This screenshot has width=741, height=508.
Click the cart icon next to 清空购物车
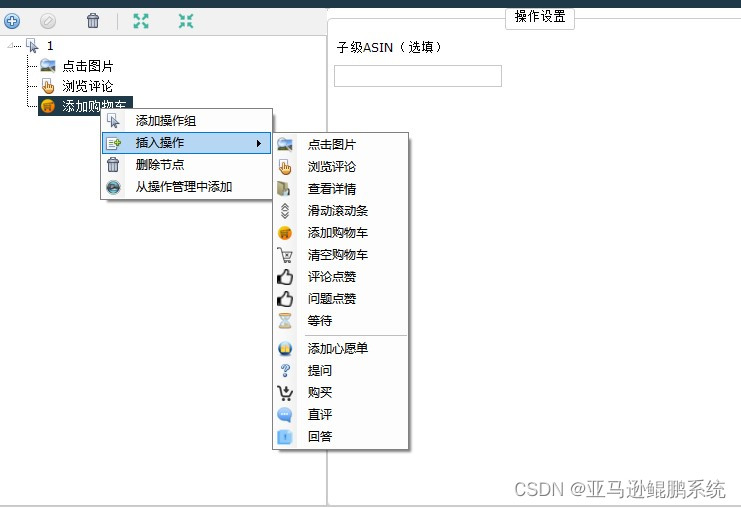(285, 255)
